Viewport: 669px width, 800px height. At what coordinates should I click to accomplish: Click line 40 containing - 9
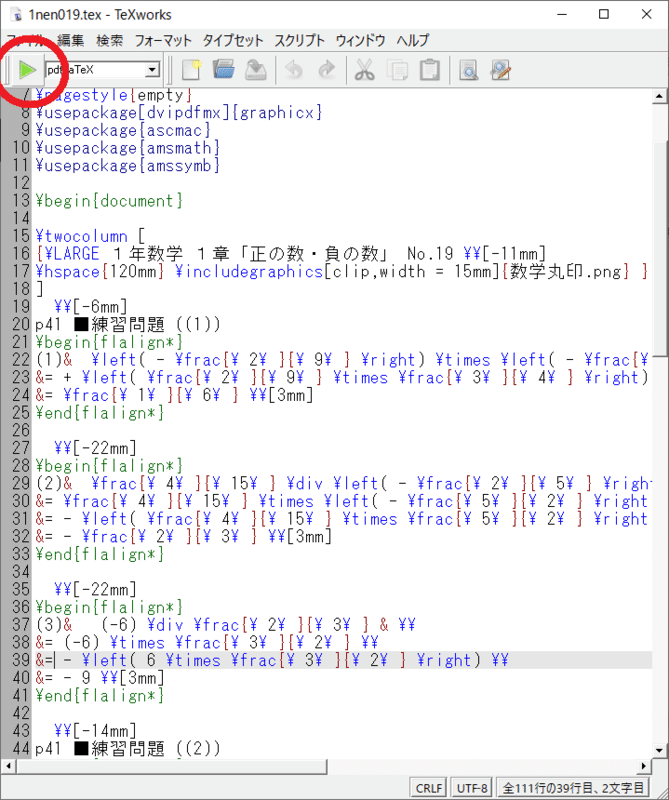[x=100, y=678]
